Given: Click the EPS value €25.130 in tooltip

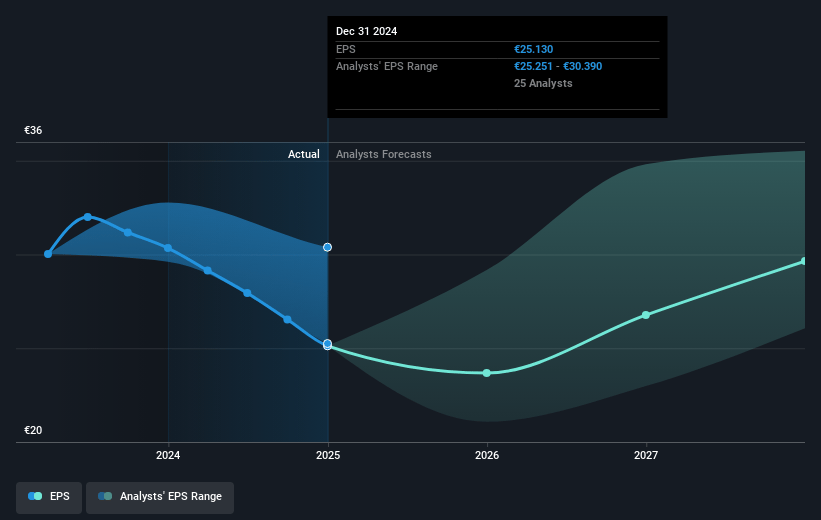Looking at the screenshot, I should tap(533, 49).
